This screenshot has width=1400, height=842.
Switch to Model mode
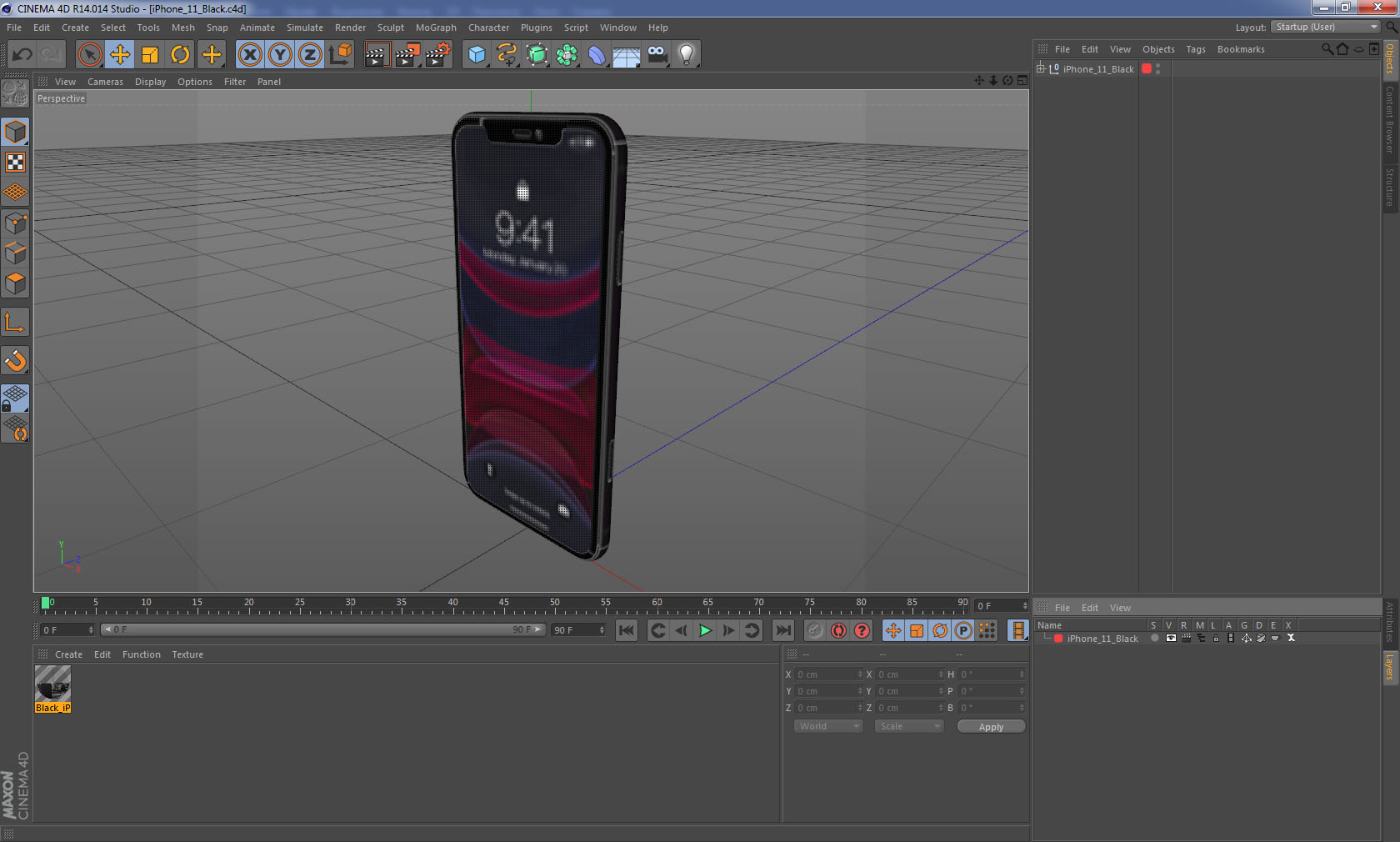click(x=15, y=132)
